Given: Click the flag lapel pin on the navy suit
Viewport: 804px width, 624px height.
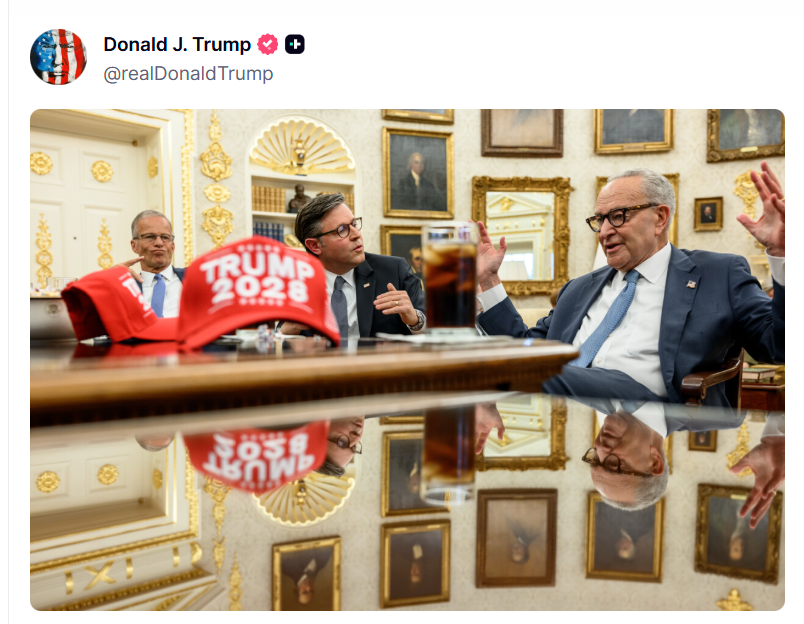Looking at the screenshot, I should coord(691,284).
